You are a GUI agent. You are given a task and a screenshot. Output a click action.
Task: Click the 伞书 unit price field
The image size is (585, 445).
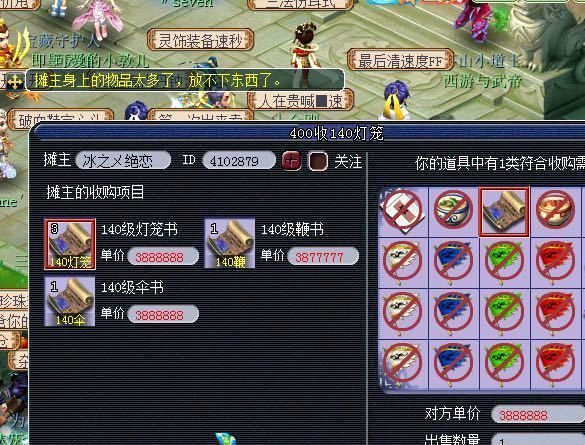pos(163,314)
